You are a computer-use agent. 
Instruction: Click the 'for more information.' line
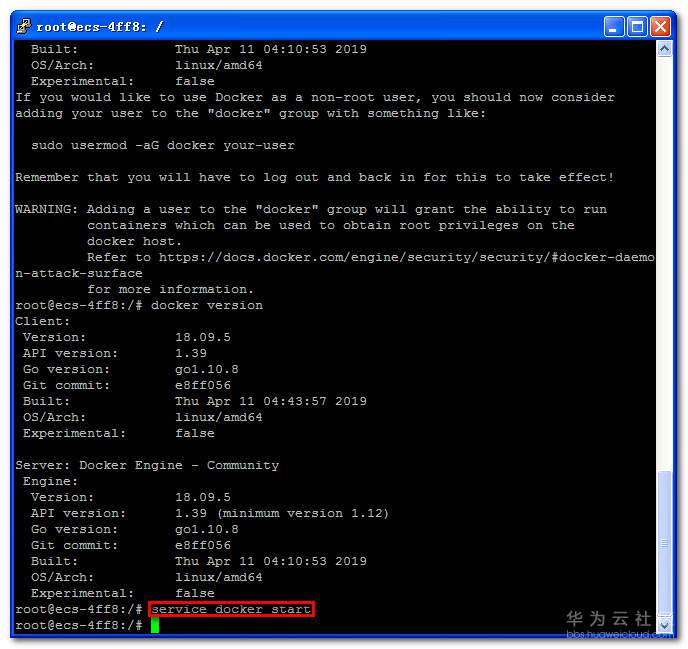click(x=170, y=289)
